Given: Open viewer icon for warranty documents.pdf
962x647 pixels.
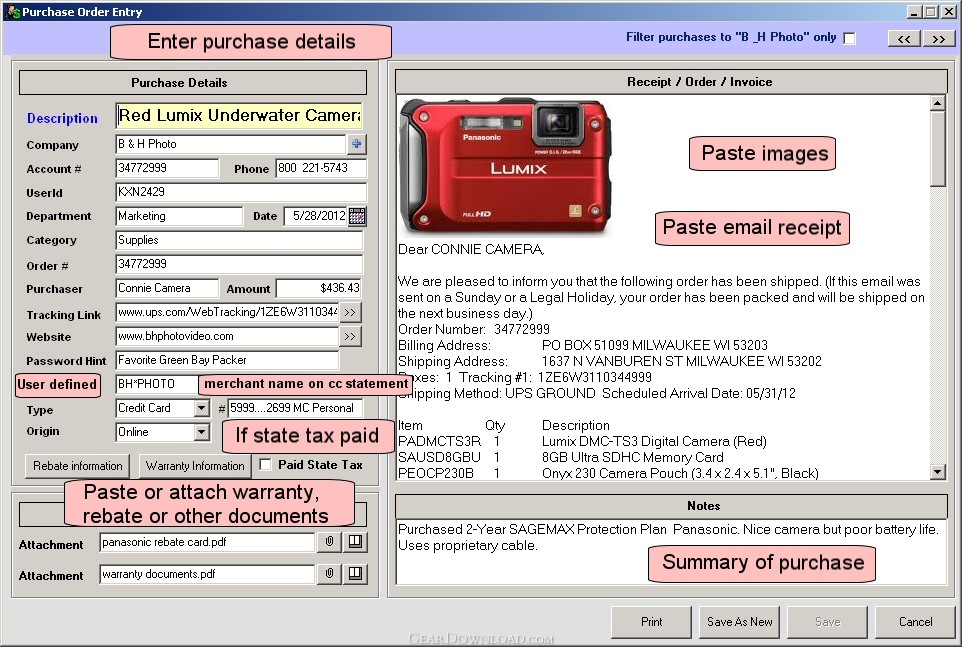Looking at the screenshot, I should [x=355, y=573].
